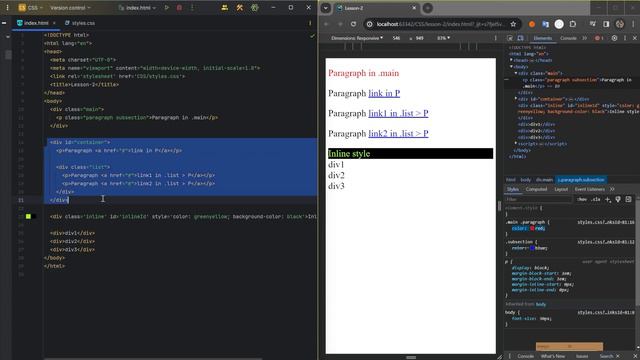The width and height of the screenshot is (640, 360).
Task: Expand the script node in DOM tree
Action: coord(516,143)
